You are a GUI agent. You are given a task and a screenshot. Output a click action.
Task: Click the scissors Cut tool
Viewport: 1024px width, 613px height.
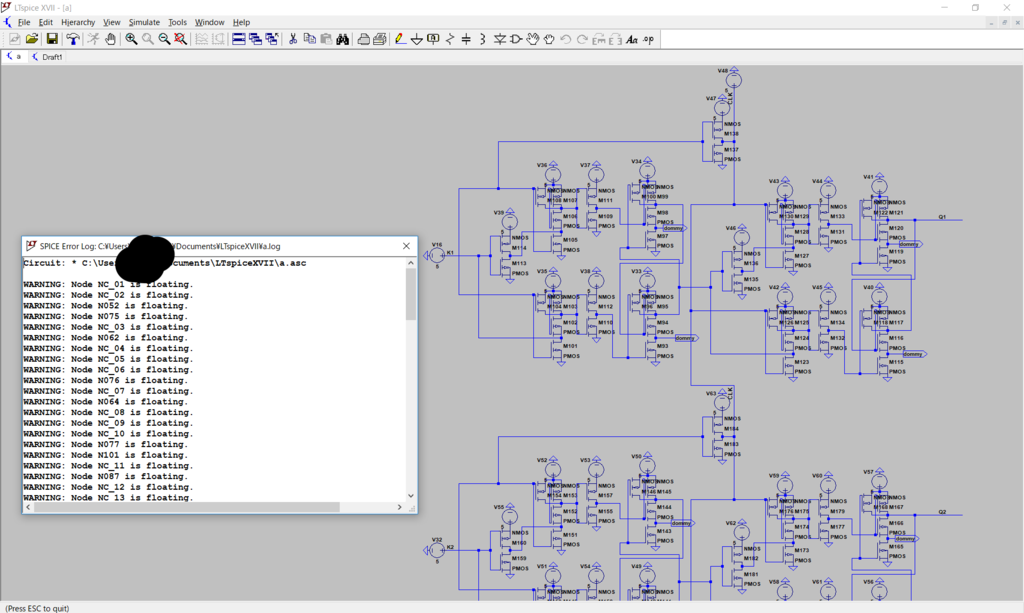point(293,39)
